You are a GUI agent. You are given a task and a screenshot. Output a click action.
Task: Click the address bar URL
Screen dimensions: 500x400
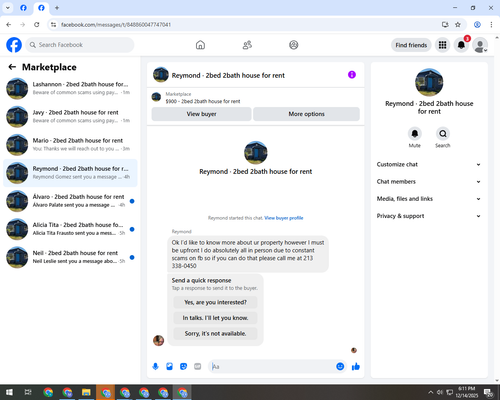coord(116,25)
